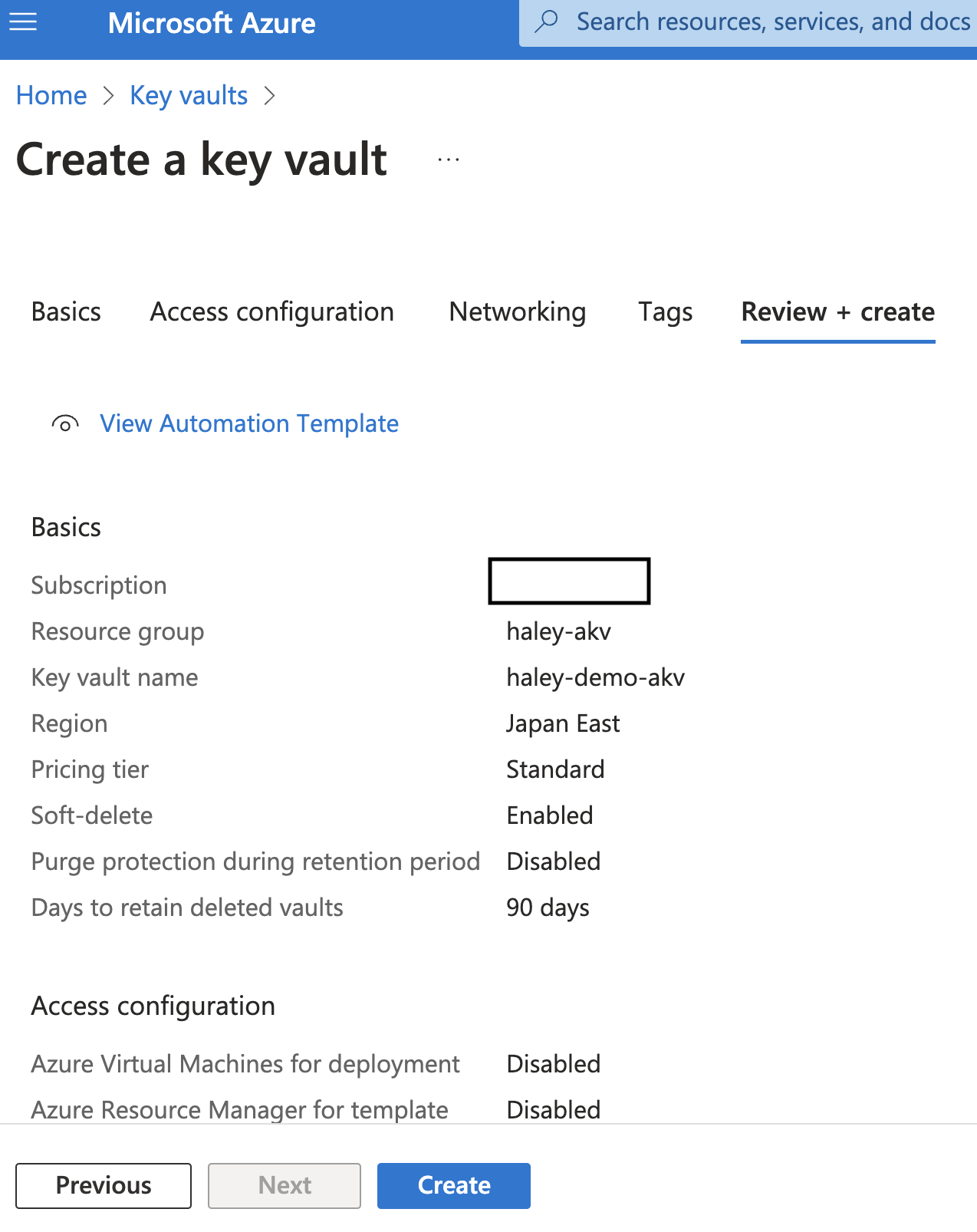This screenshot has width=977, height=1232.
Task: Select the Review + create tab
Action: (837, 312)
